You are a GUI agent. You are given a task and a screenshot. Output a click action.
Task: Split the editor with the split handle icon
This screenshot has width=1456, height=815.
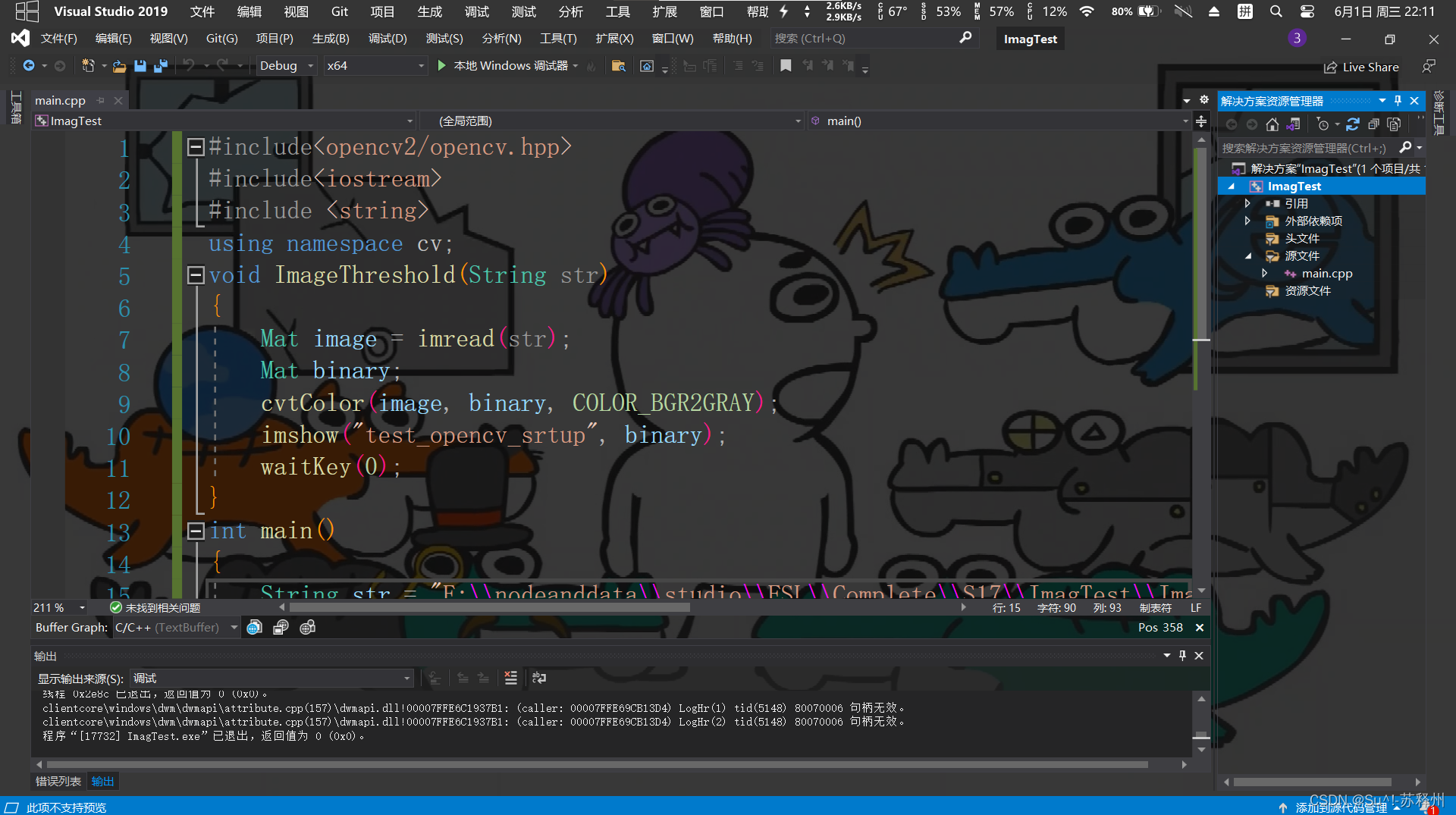point(1201,121)
